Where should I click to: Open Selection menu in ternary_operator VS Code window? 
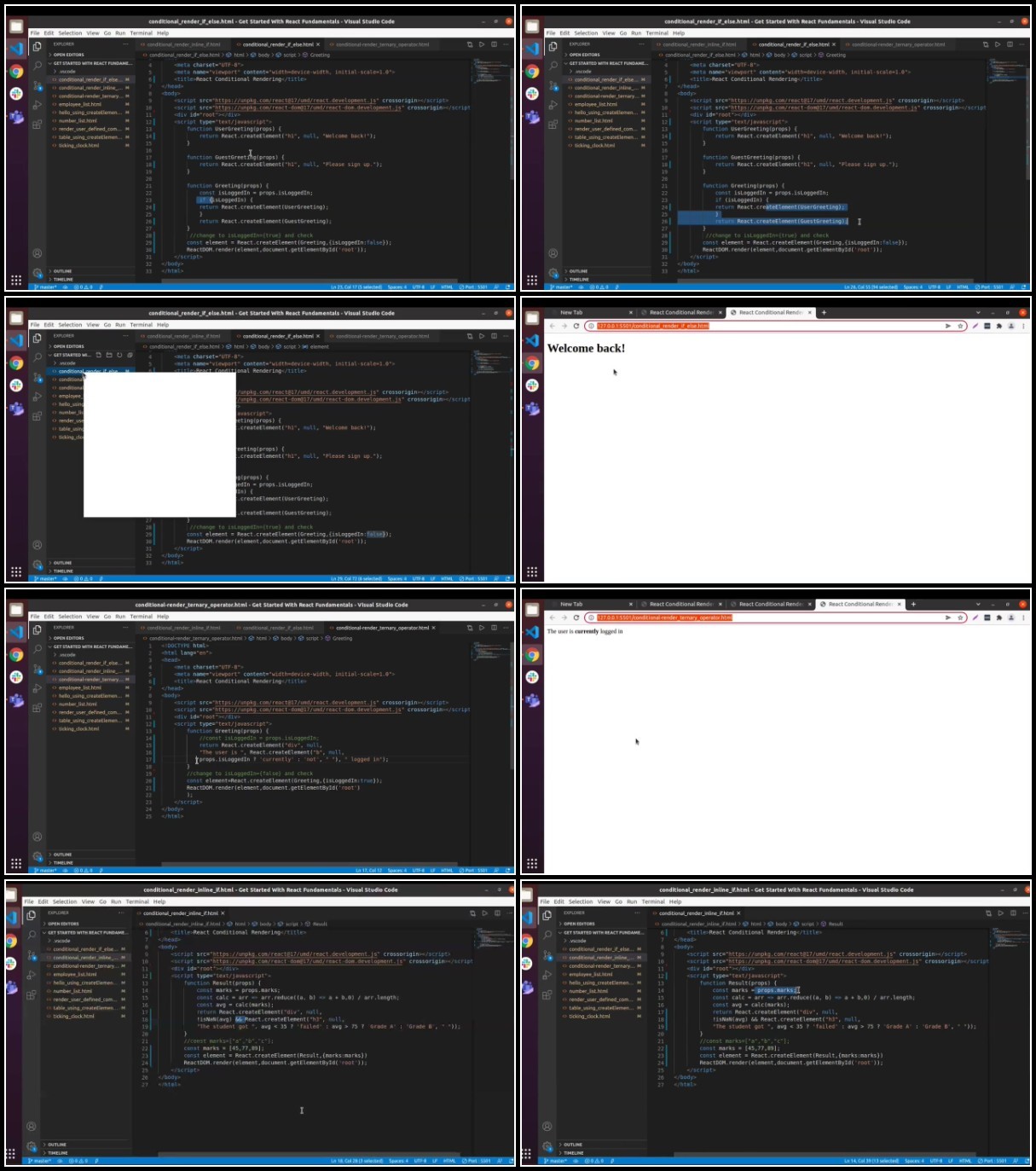pos(70,616)
